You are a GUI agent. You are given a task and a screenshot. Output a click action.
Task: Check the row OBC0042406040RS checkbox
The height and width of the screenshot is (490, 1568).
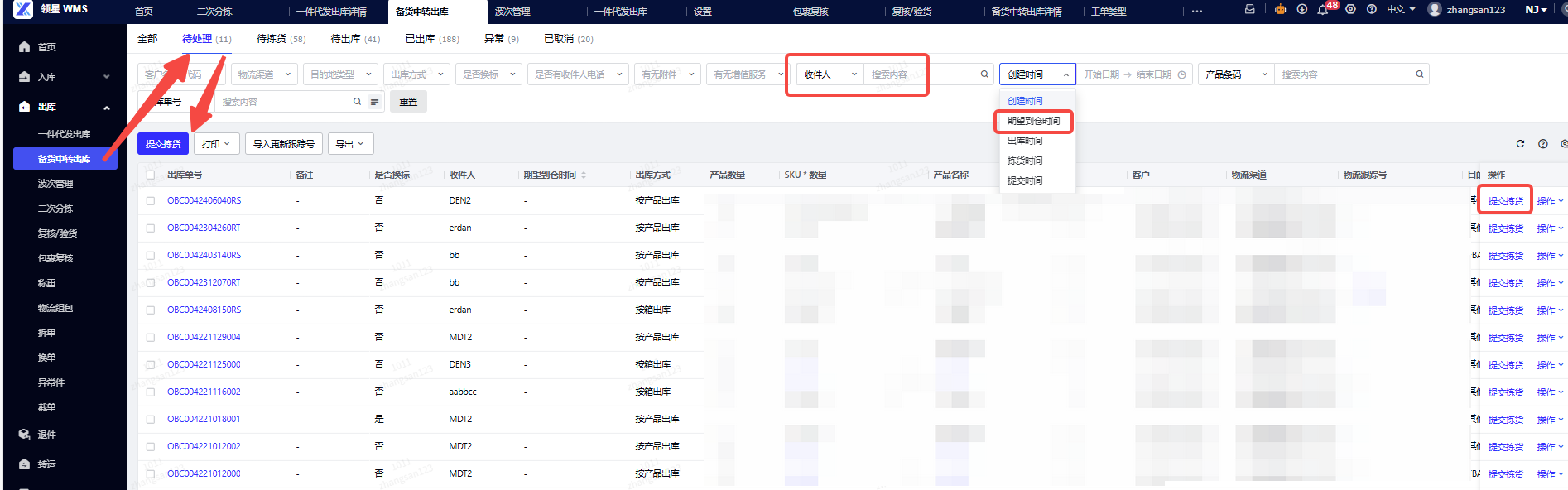(151, 201)
